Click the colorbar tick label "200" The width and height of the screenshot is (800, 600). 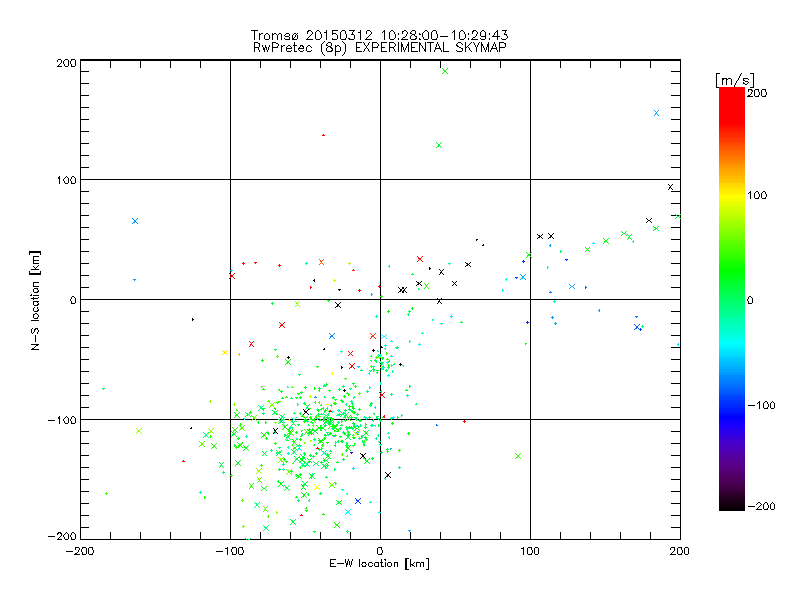(757, 93)
